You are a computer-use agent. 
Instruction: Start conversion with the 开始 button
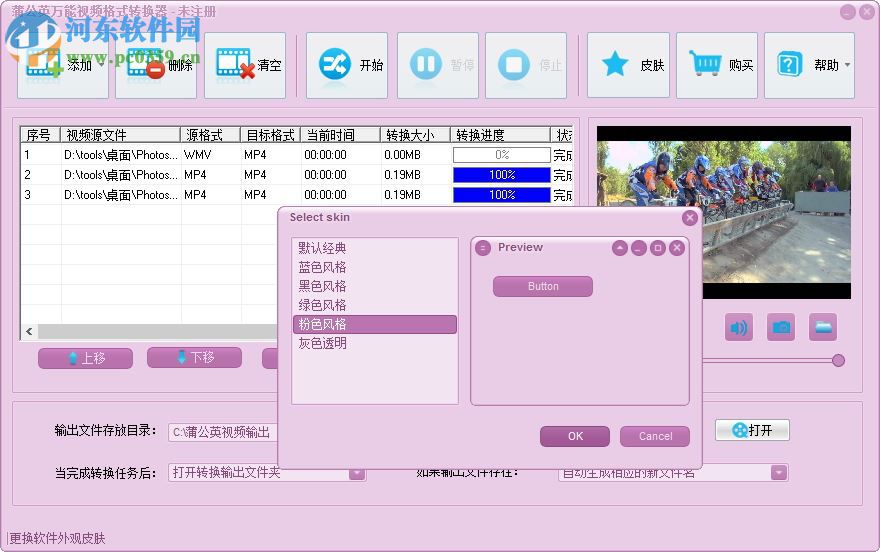pyautogui.click(x=347, y=66)
